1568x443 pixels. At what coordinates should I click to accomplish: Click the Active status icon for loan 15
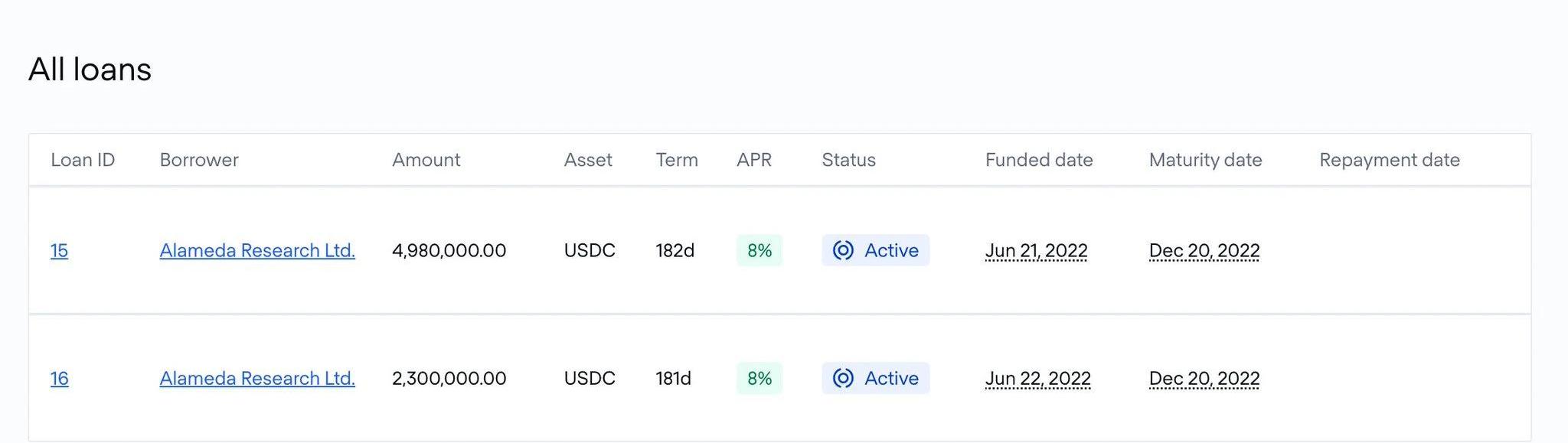pyautogui.click(x=843, y=250)
